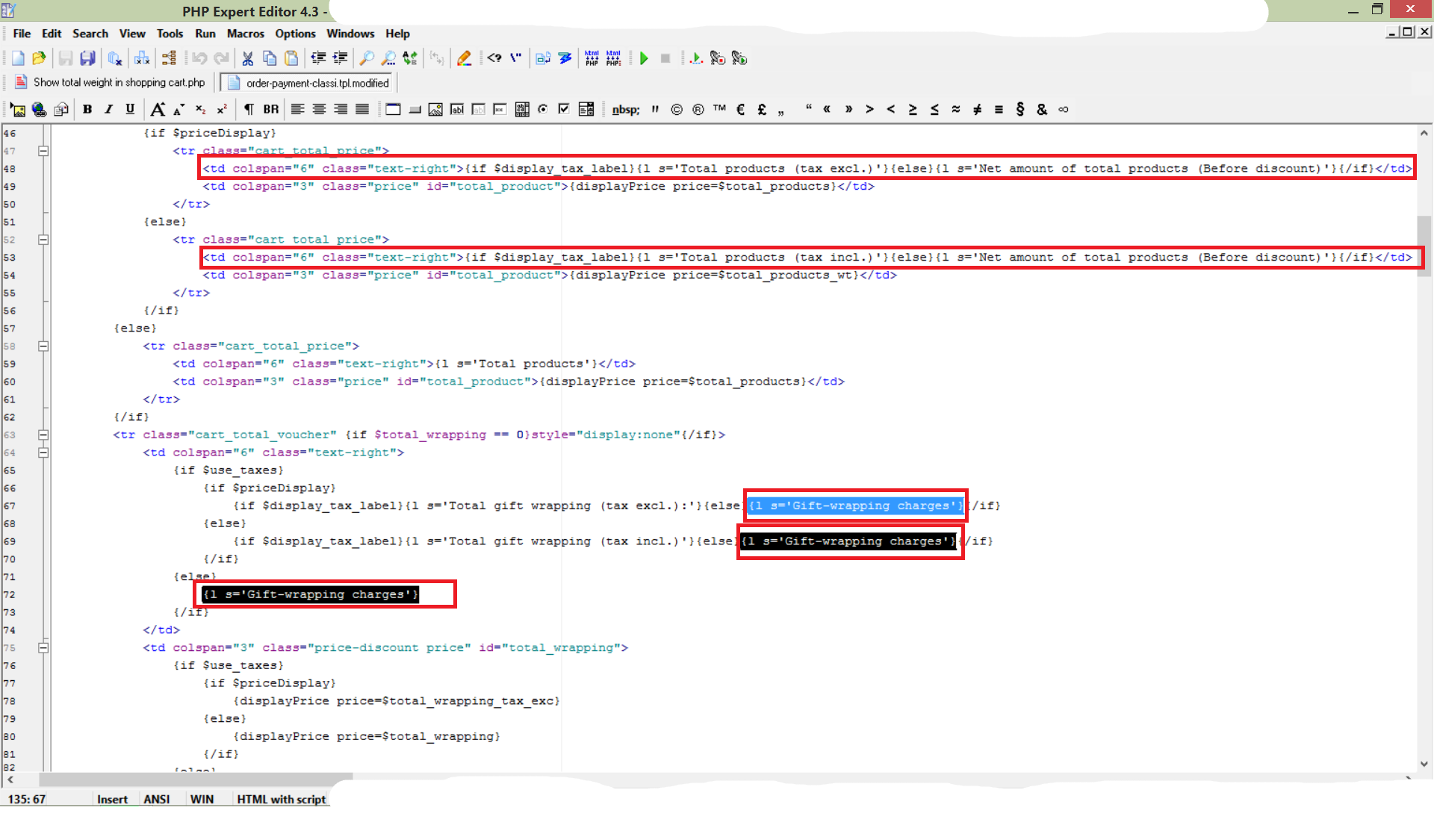Click the Cut scissors icon
The image size is (1434, 840).
point(248,58)
